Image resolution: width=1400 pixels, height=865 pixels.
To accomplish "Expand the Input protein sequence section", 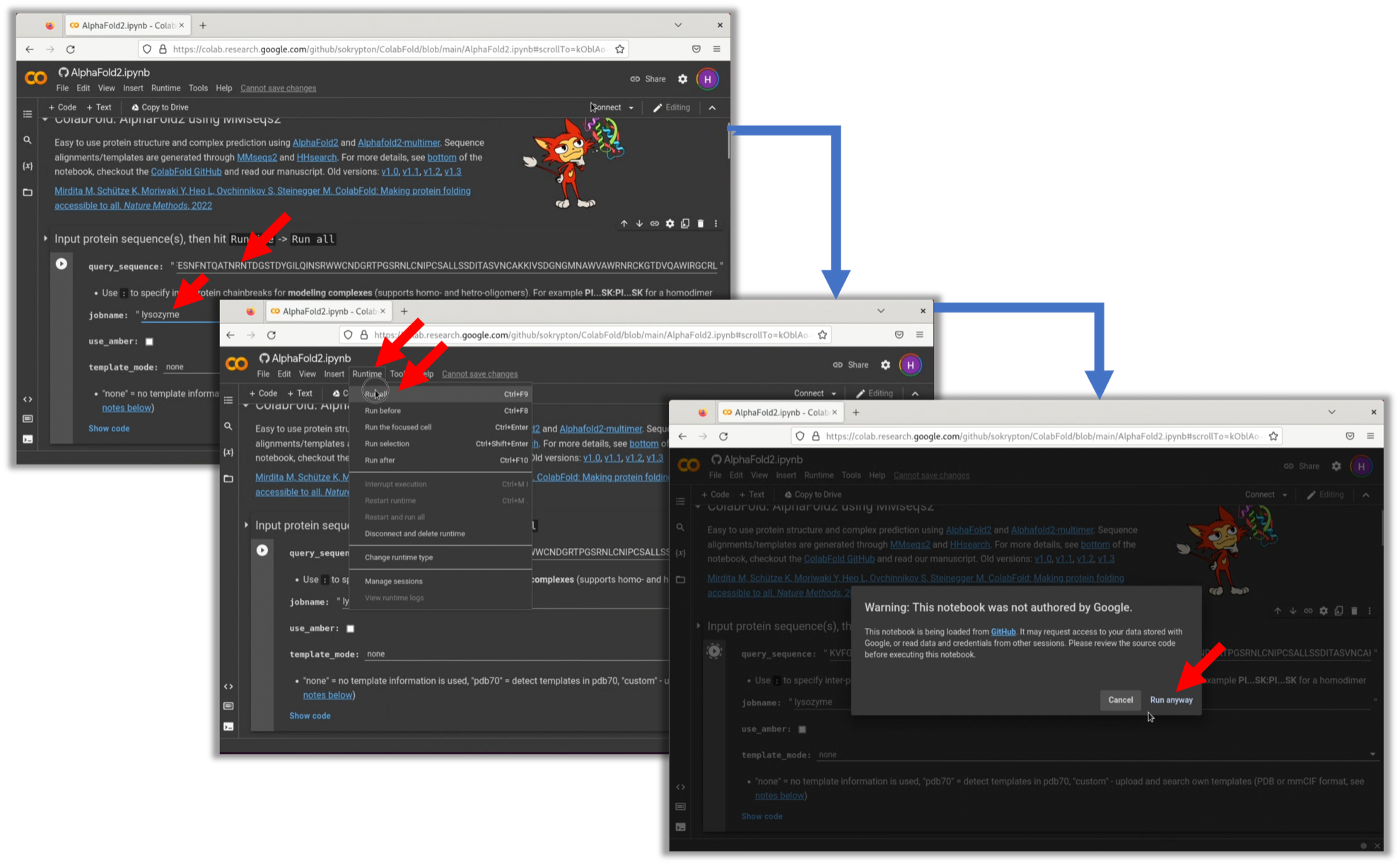I will click(x=45, y=239).
